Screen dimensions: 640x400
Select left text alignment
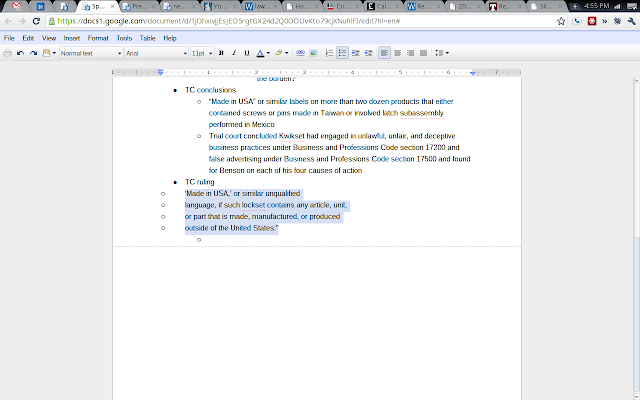click(384, 53)
